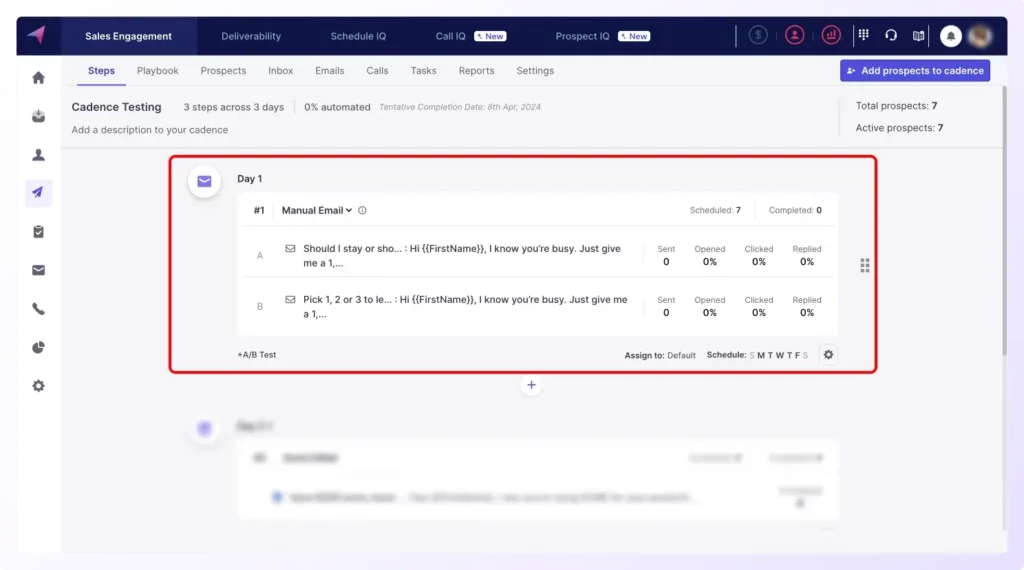Select the Reports sub-tab
The width and height of the screenshot is (1024, 570).
click(476, 71)
